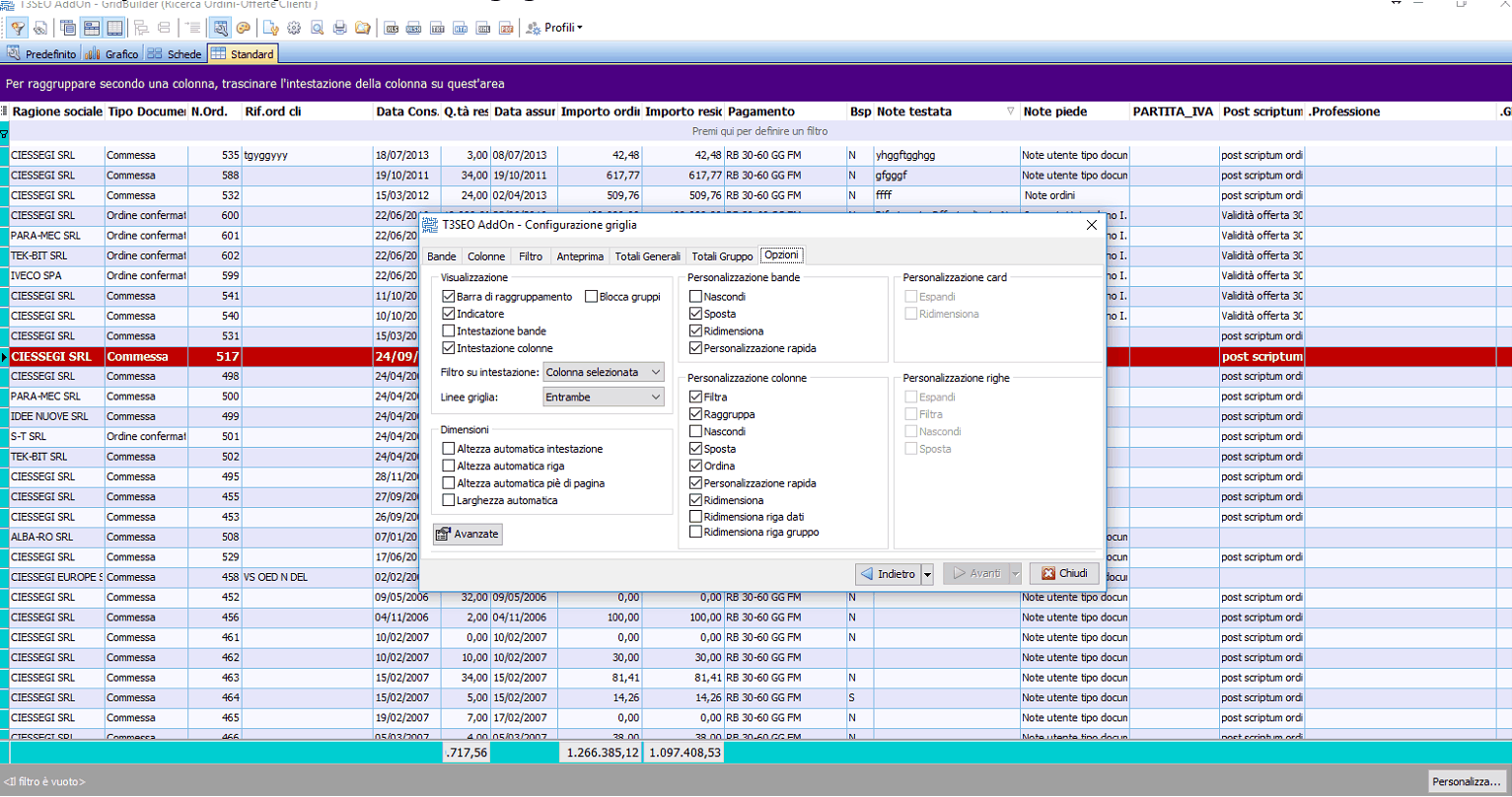The width and height of the screenshot is (1512, 797).
Task: Click the clear filter eraser icon
Action: point(39,29)
